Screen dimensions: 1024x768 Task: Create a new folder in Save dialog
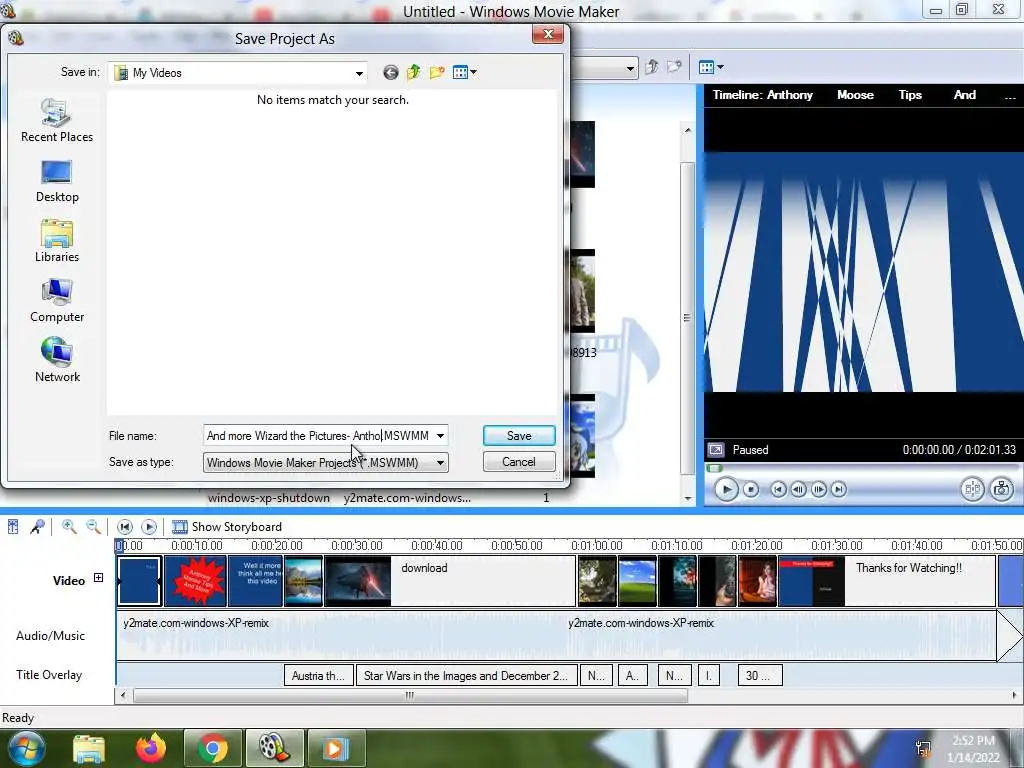coord(437,72)
